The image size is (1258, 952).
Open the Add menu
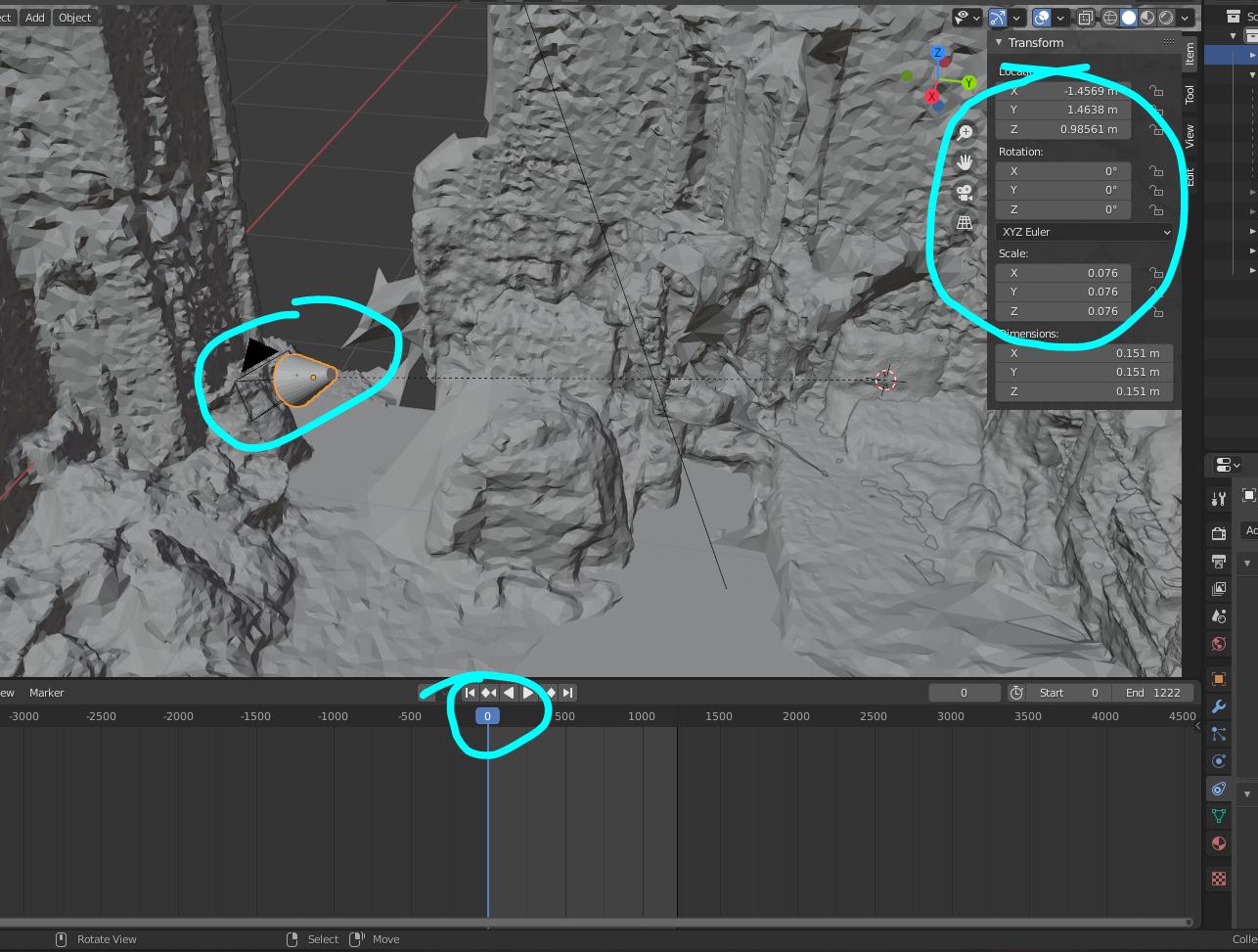pos(35,17)
